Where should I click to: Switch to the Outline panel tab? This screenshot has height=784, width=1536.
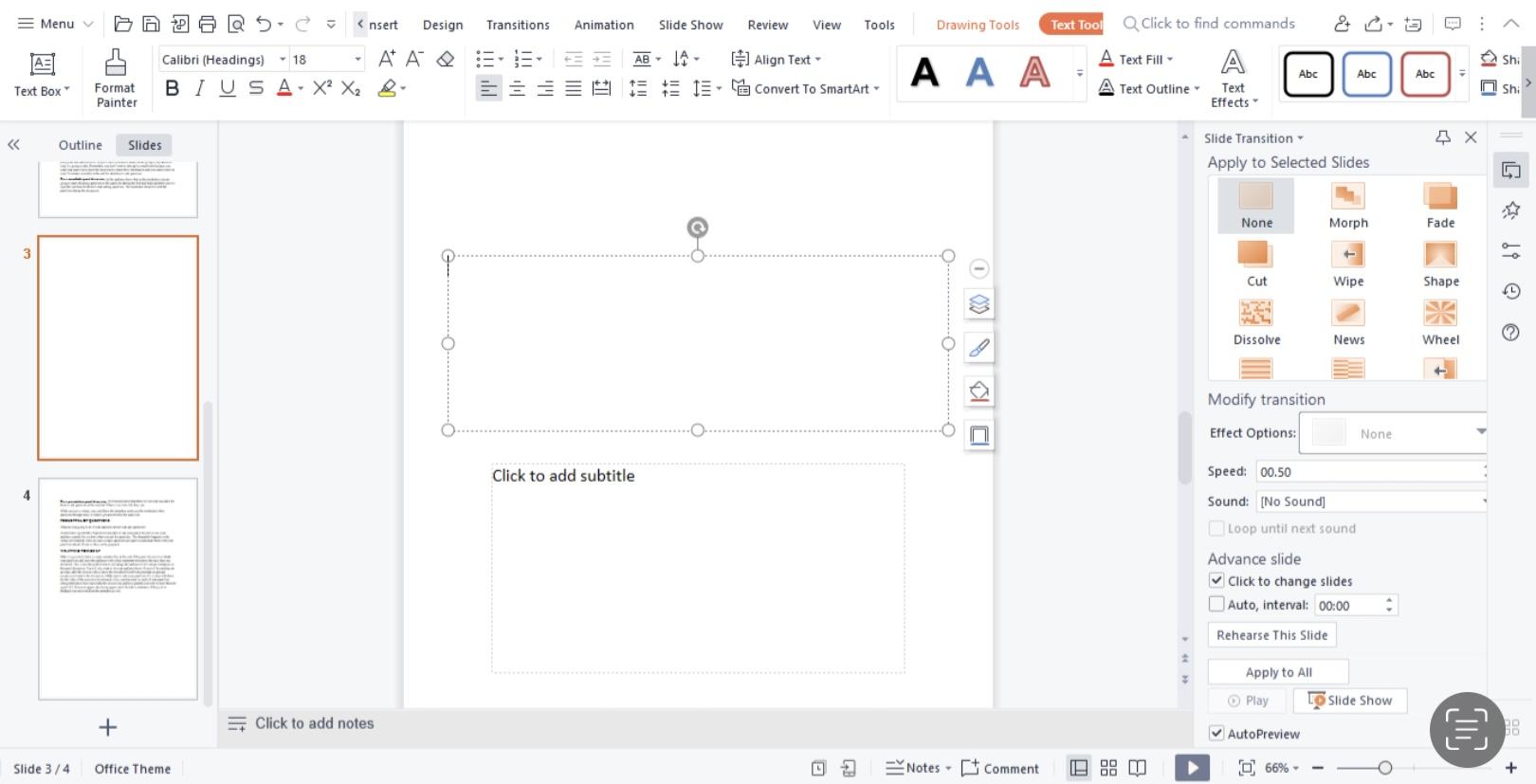(x=80, y=145)
